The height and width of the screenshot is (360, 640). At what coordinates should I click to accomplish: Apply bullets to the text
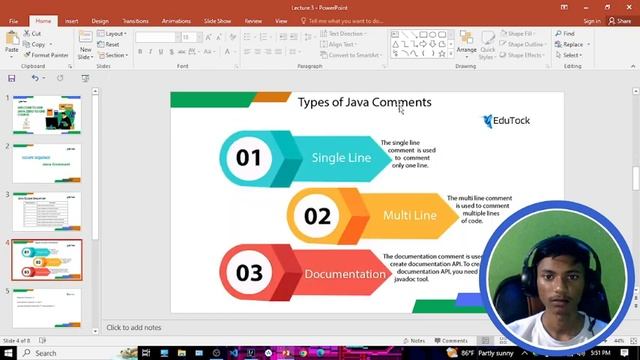[247, 37]
